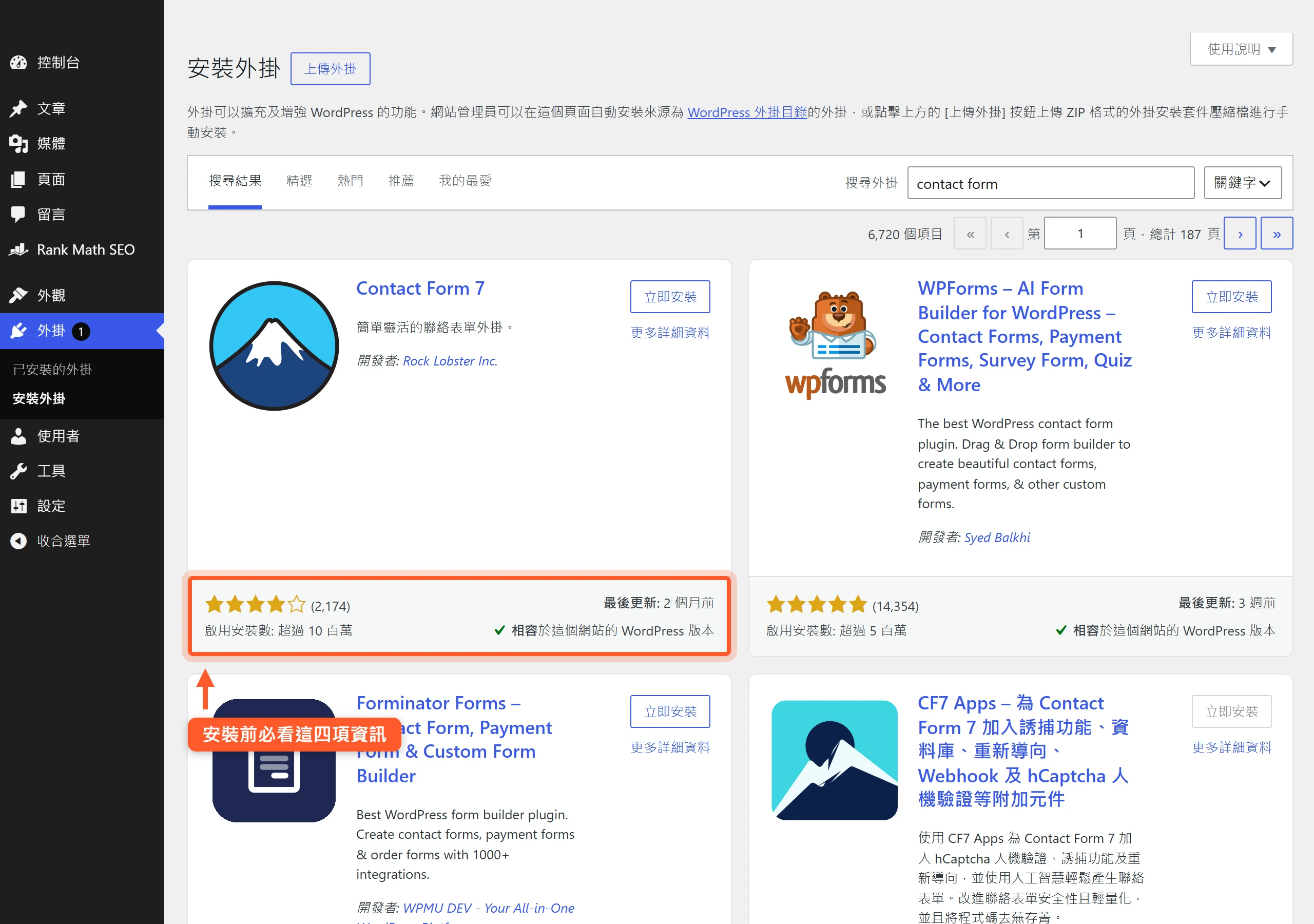Click the 媒體 media icon
The height and width of the screenshot is (924, 1314).
(18, 144)
